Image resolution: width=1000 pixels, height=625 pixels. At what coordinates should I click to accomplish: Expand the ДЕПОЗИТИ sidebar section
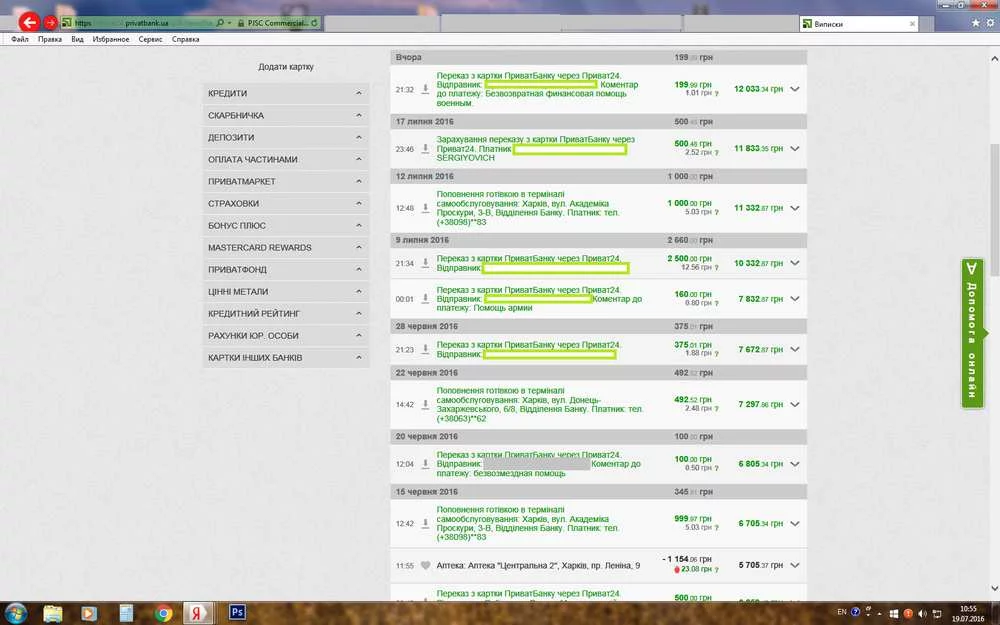click(286, 137)
